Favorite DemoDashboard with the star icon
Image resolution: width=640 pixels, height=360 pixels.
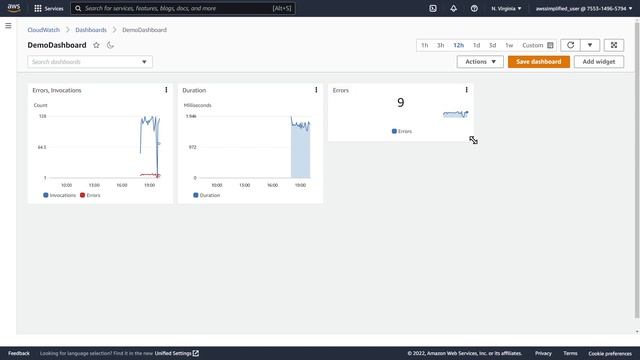[96, 45]
